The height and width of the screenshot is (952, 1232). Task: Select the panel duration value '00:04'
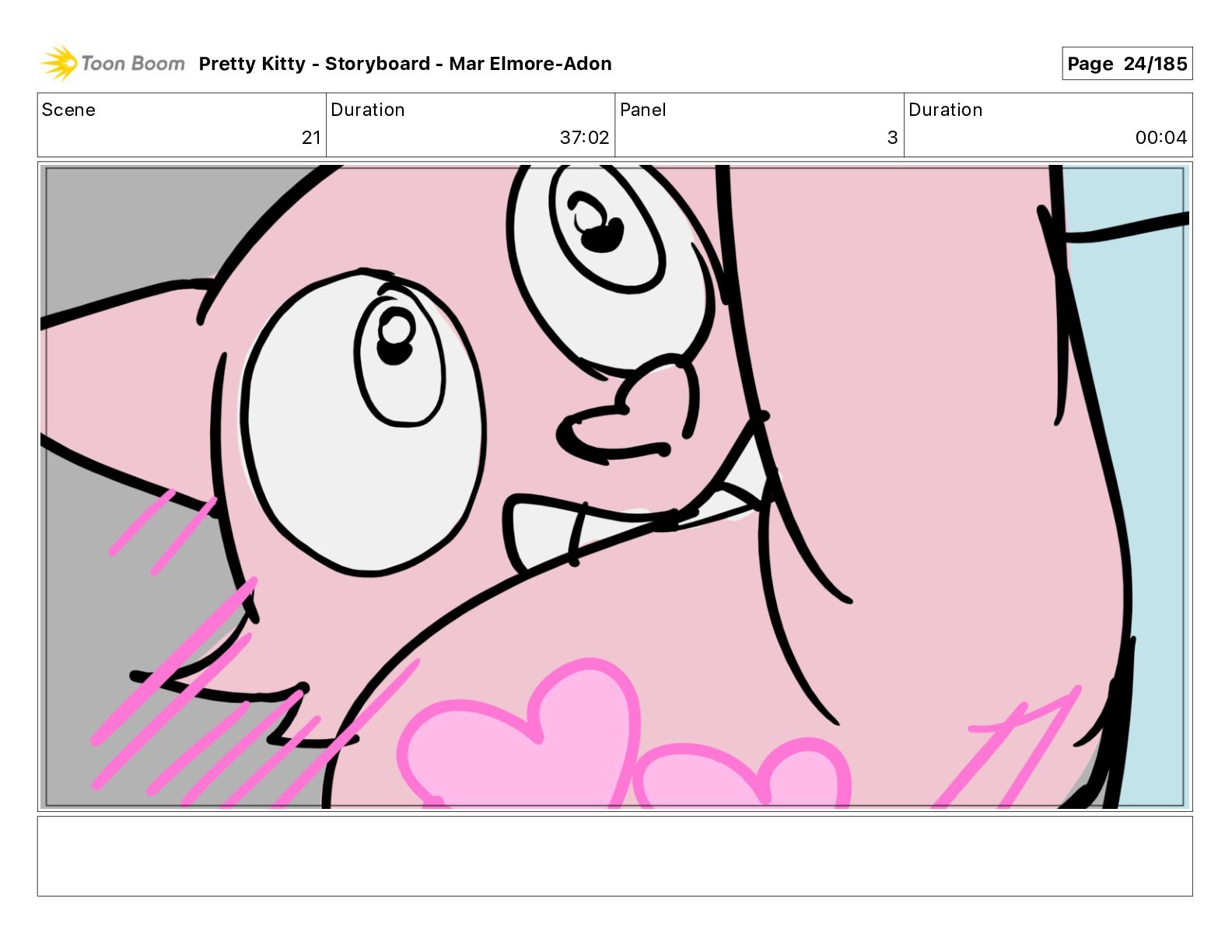[1161, 138]
